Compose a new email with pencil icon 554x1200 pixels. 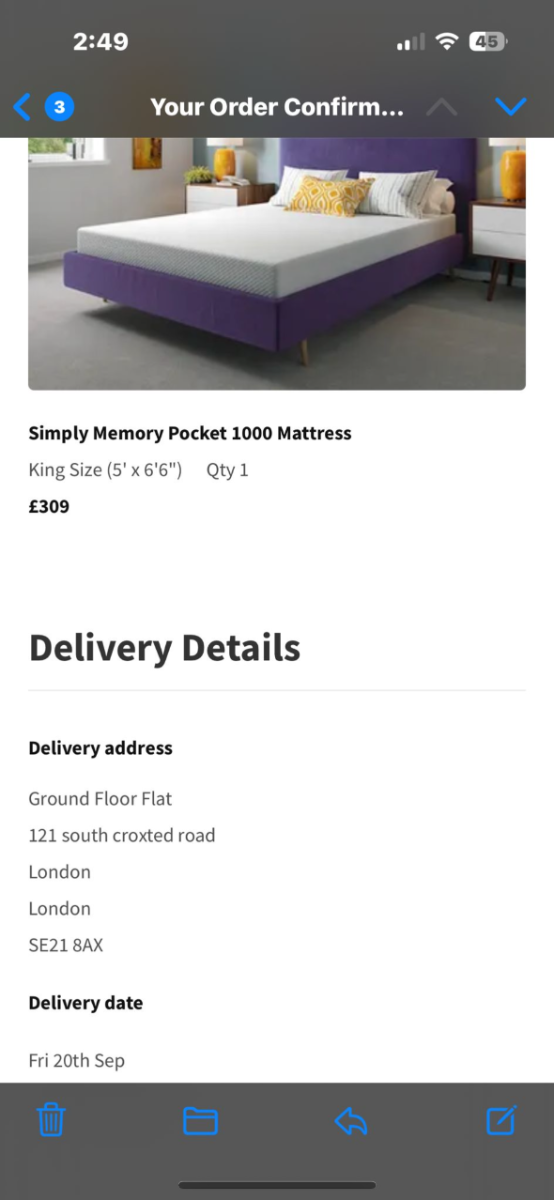click(501, 1119)
